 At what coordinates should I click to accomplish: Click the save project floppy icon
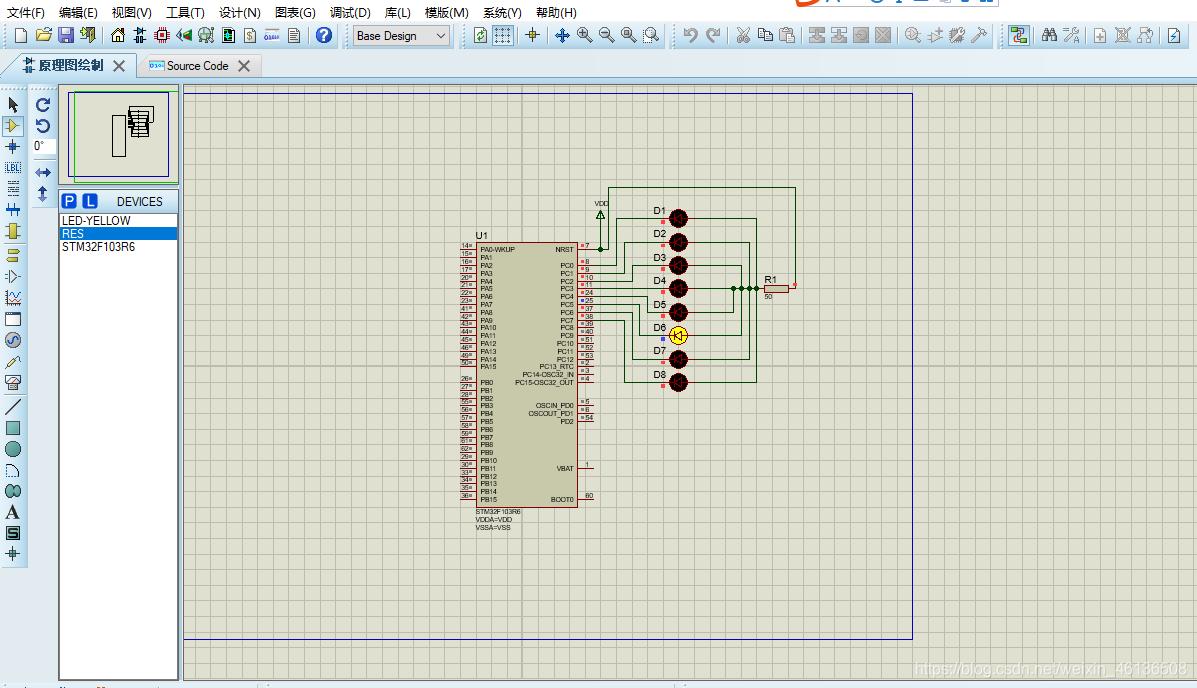[x=66, y=35]
